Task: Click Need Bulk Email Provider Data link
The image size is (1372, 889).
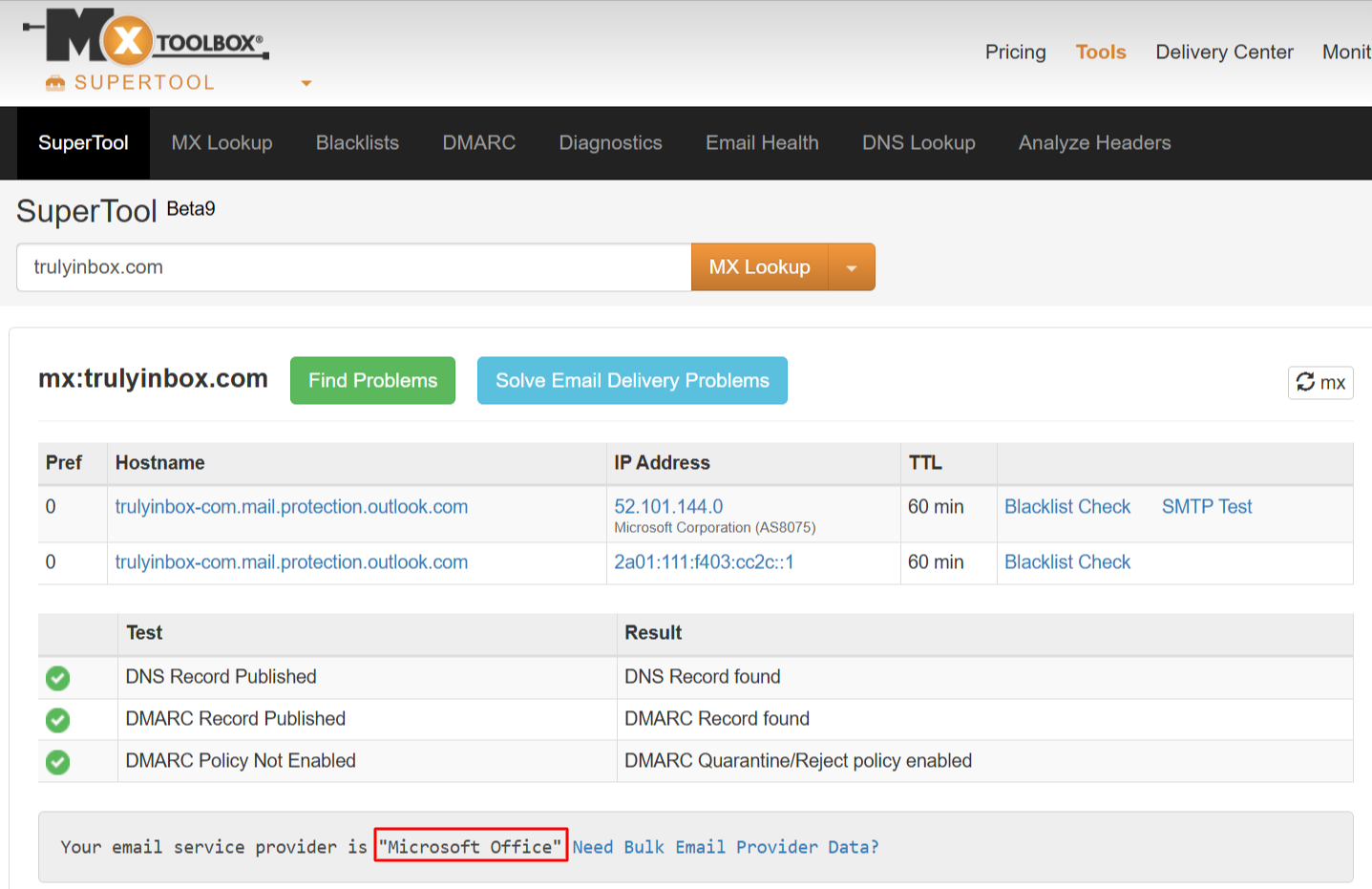Action: point(726,847)
